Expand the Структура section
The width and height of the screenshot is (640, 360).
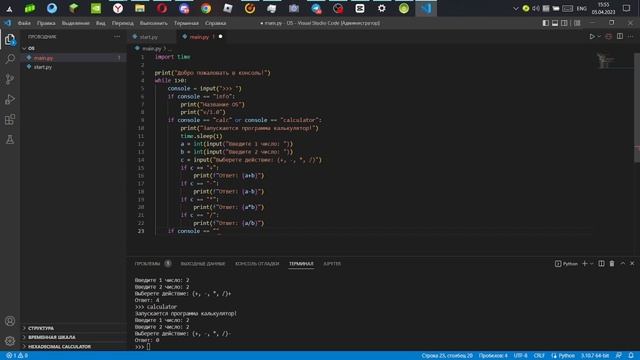(x=41, y=328)
